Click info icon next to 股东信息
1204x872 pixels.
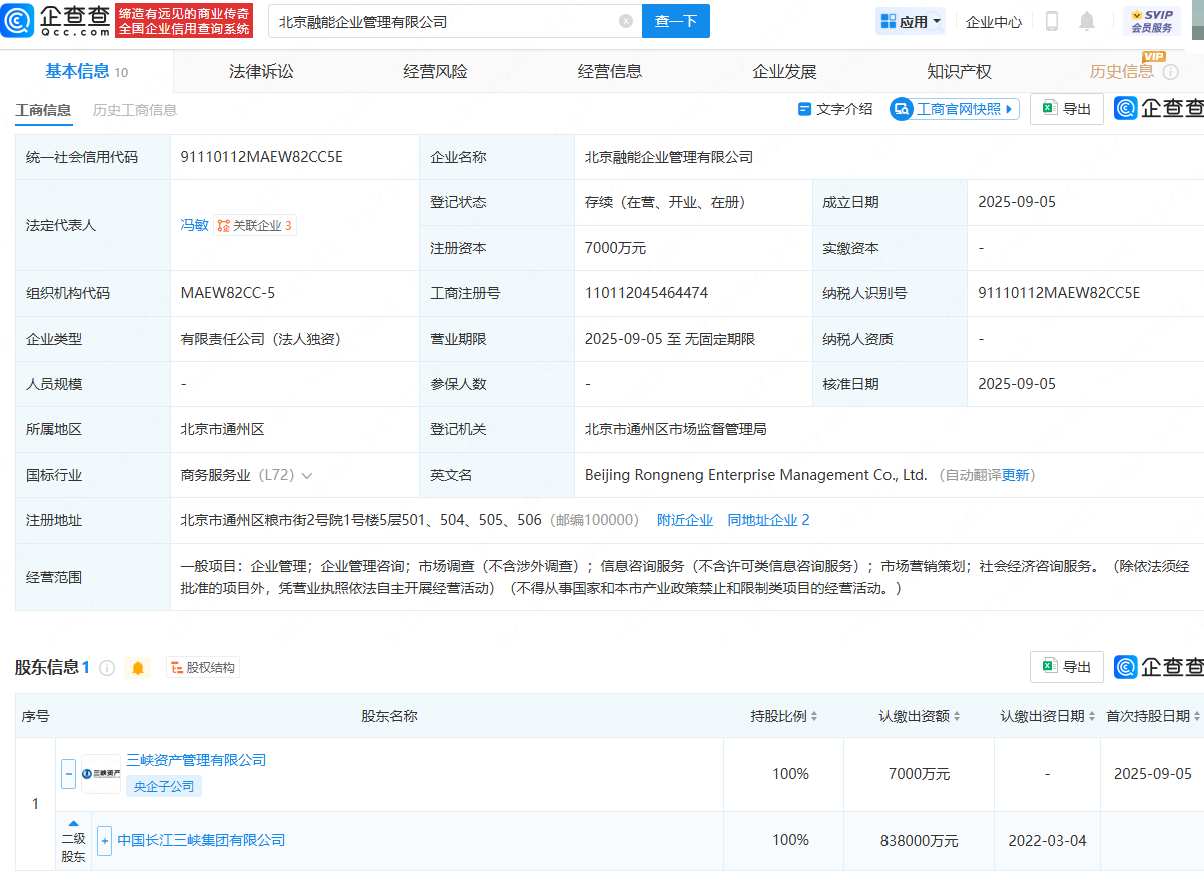[107, 667]
